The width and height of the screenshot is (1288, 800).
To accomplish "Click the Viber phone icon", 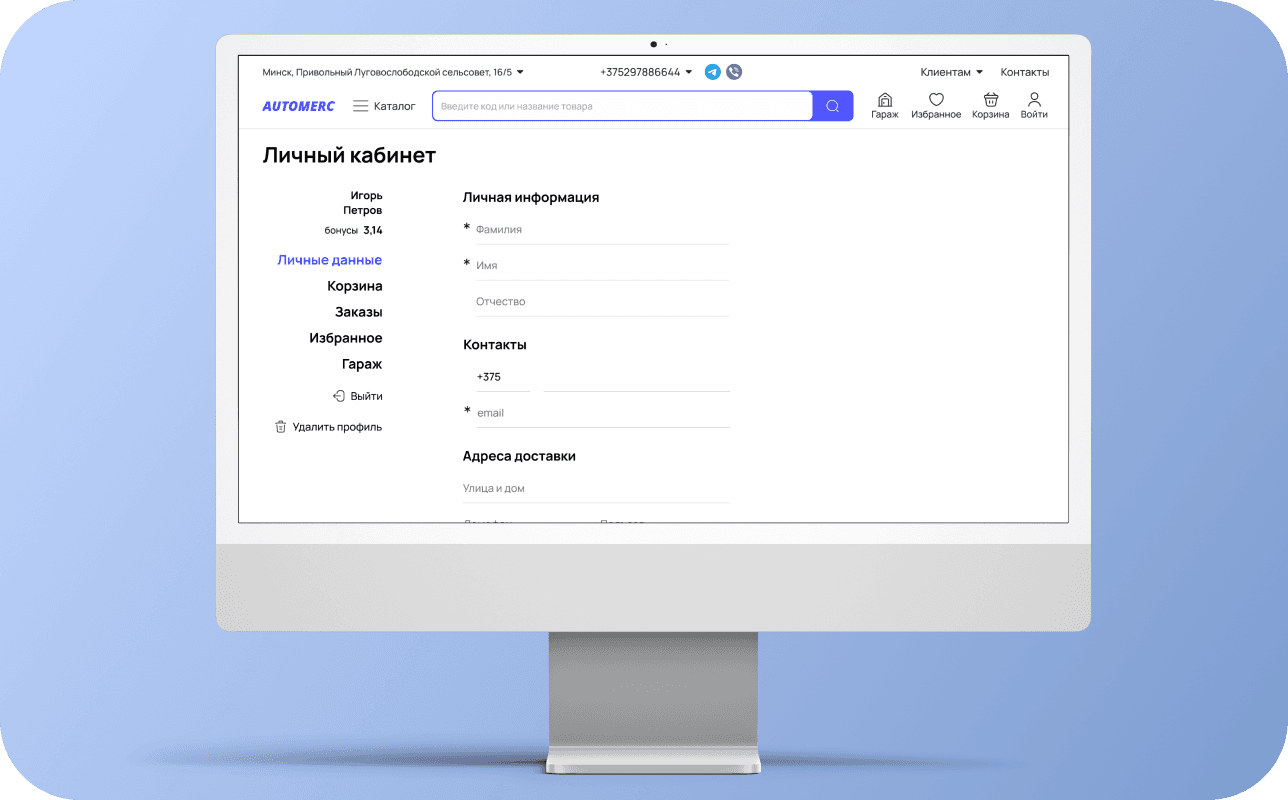I will point(734,72).
